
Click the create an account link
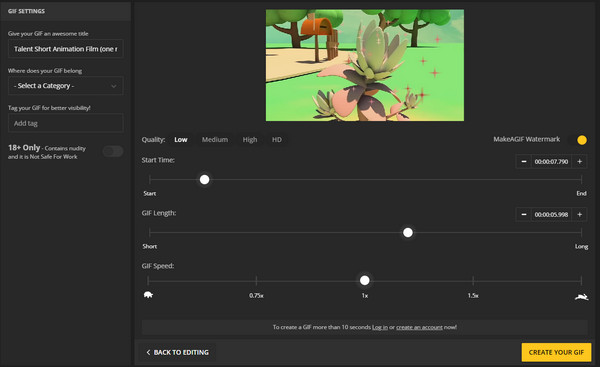pos(419,327)
